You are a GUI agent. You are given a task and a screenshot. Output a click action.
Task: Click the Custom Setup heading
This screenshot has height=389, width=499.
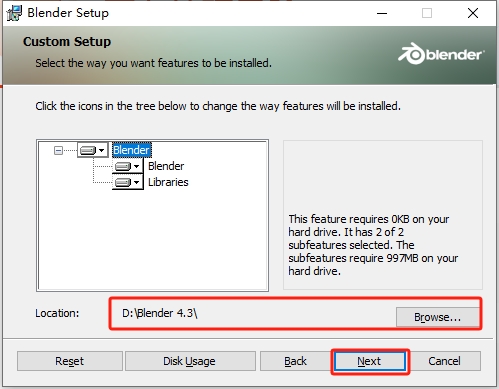(67, 42)
